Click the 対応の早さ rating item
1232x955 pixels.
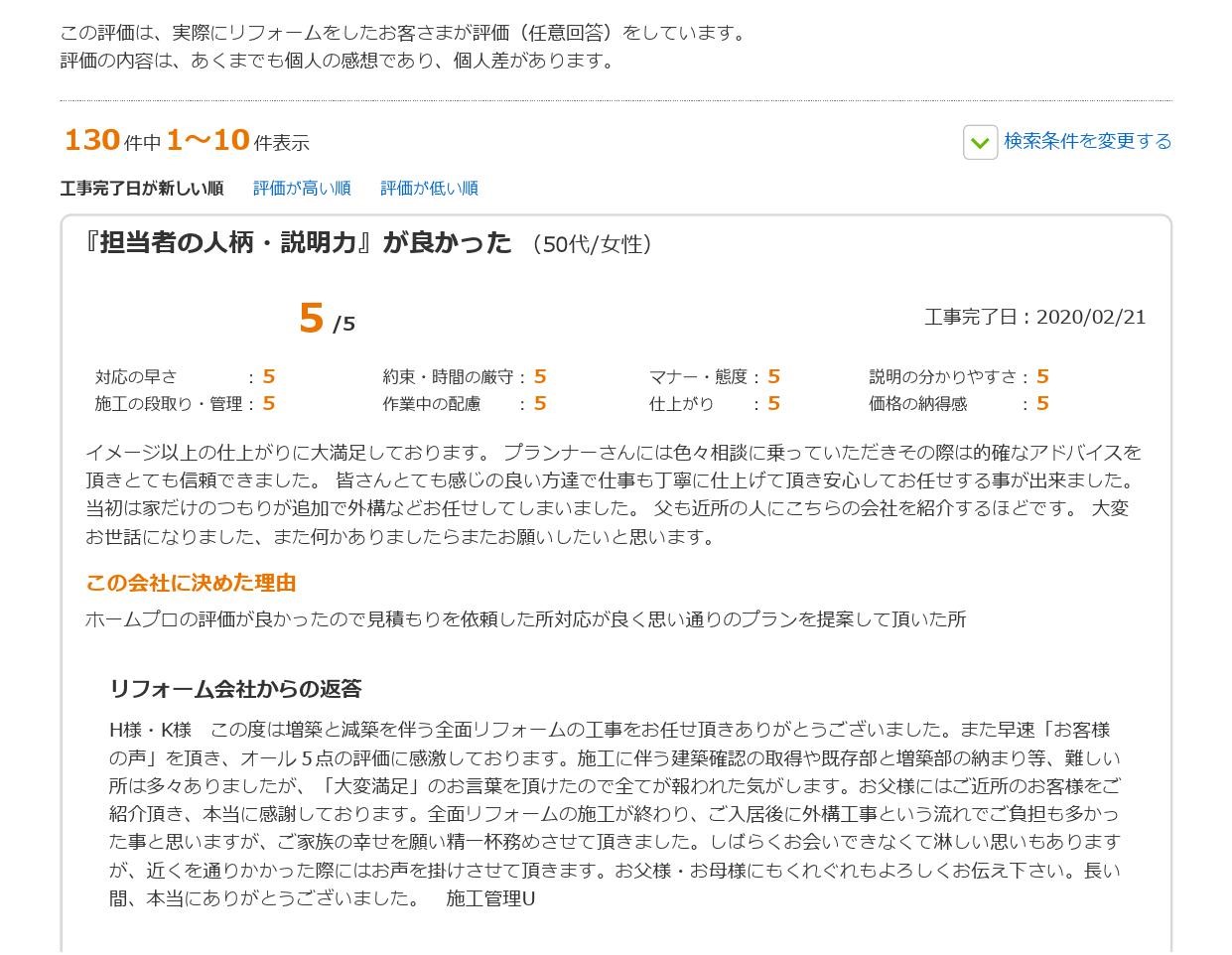pos(185,377)
